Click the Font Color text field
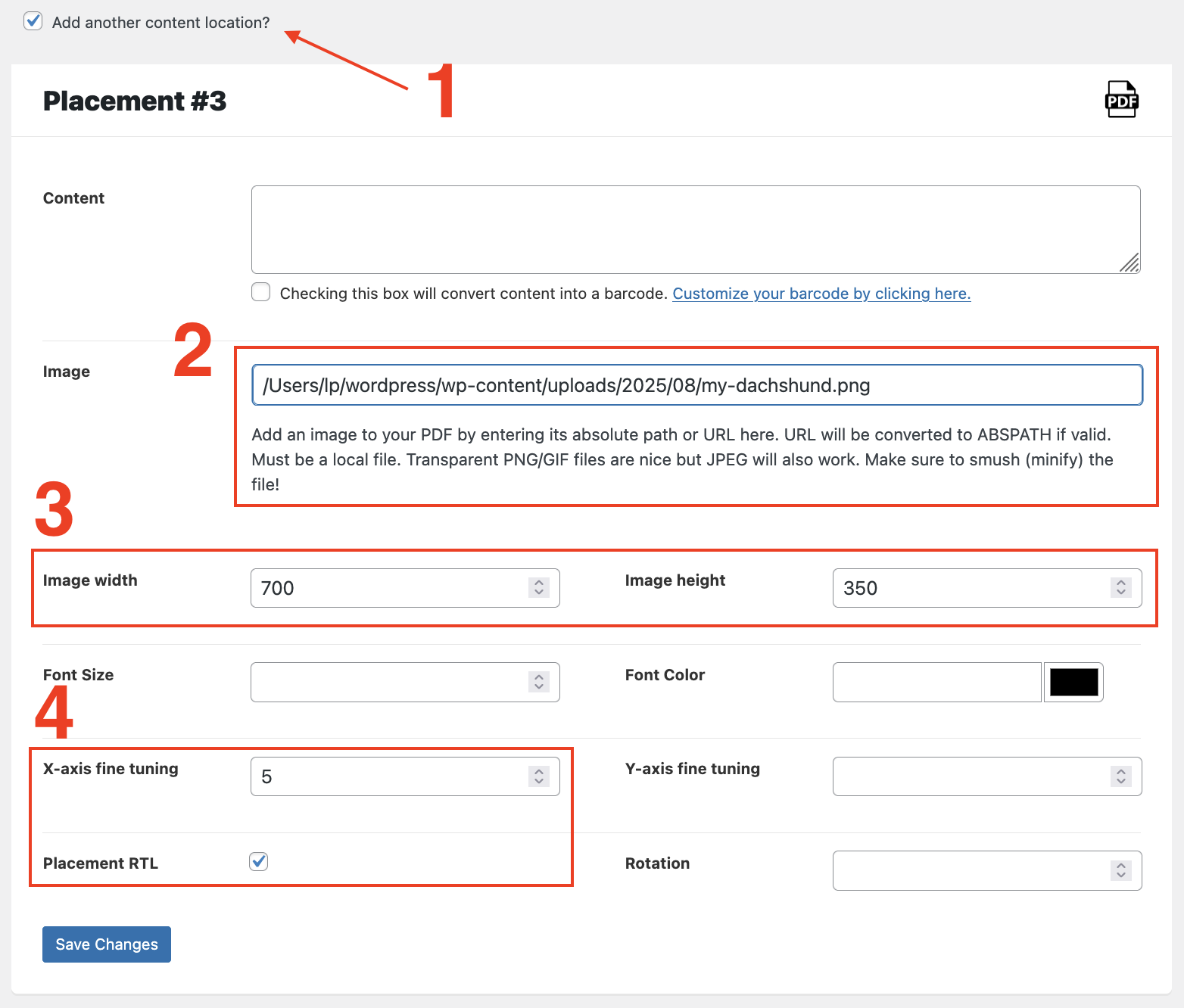1184x1008 pixels. tap(937, 682)
